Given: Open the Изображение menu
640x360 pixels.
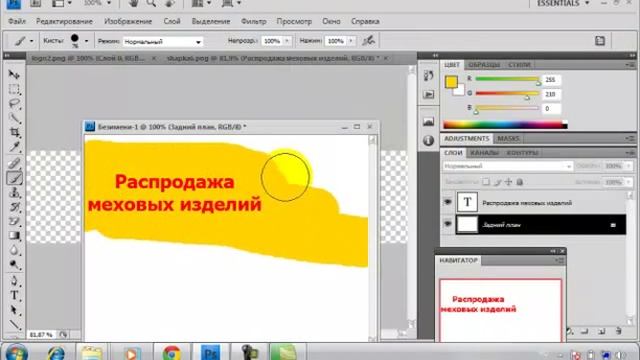Looking at the screenshot, I should click(x=128, y=21).
